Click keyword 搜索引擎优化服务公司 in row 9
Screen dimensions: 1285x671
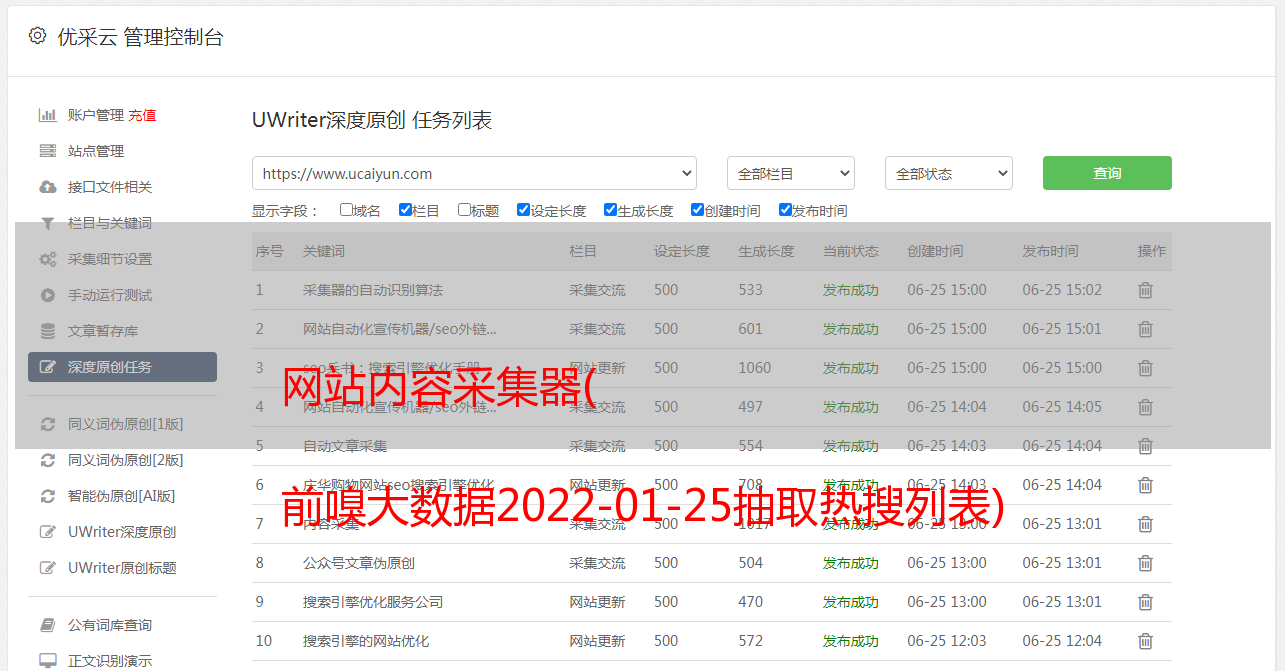coord(373,602)
